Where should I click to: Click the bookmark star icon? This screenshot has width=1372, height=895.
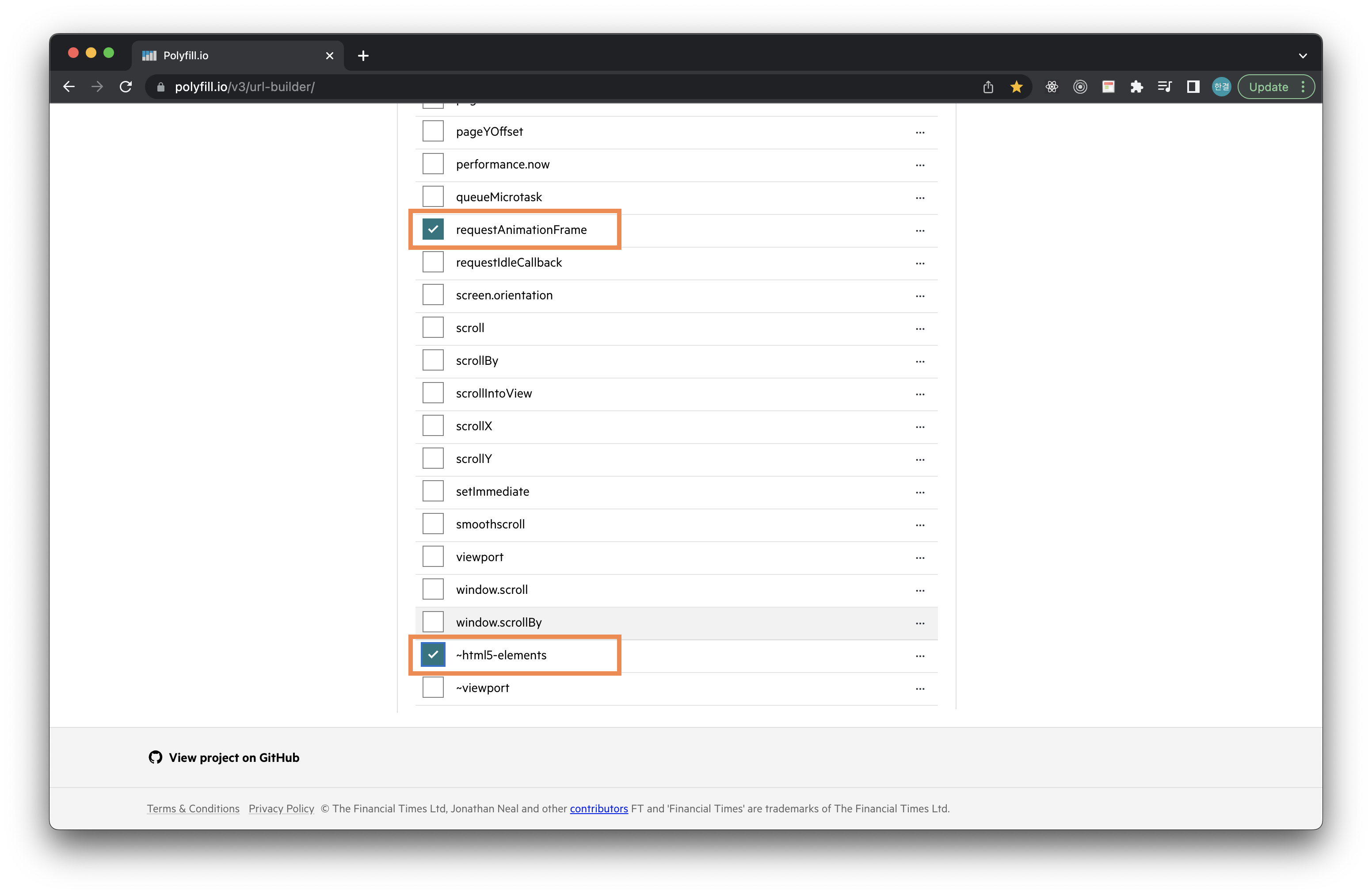[x=1016, y=87]
